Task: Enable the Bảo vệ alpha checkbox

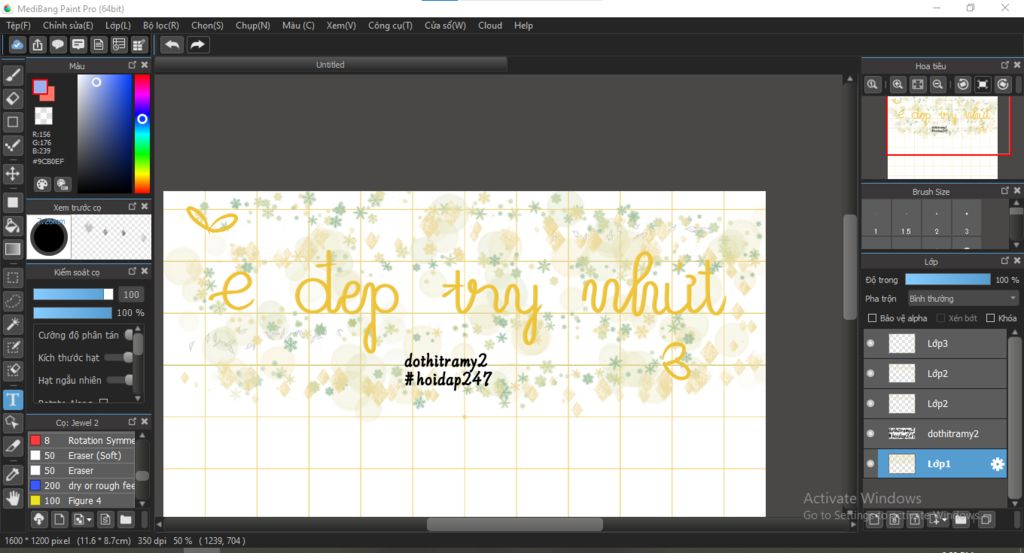Action: tap(872, 318)
